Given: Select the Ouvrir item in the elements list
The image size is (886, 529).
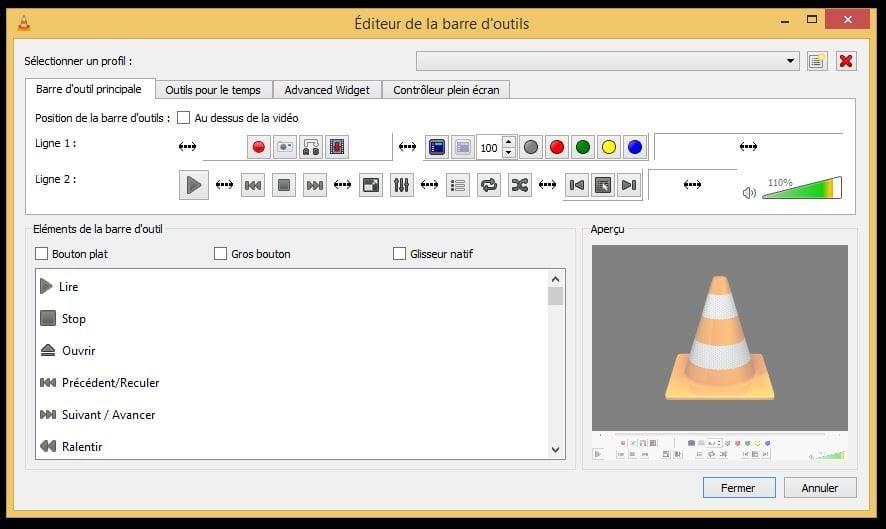Looking at the screenshot, I should (x=291, y=350).
